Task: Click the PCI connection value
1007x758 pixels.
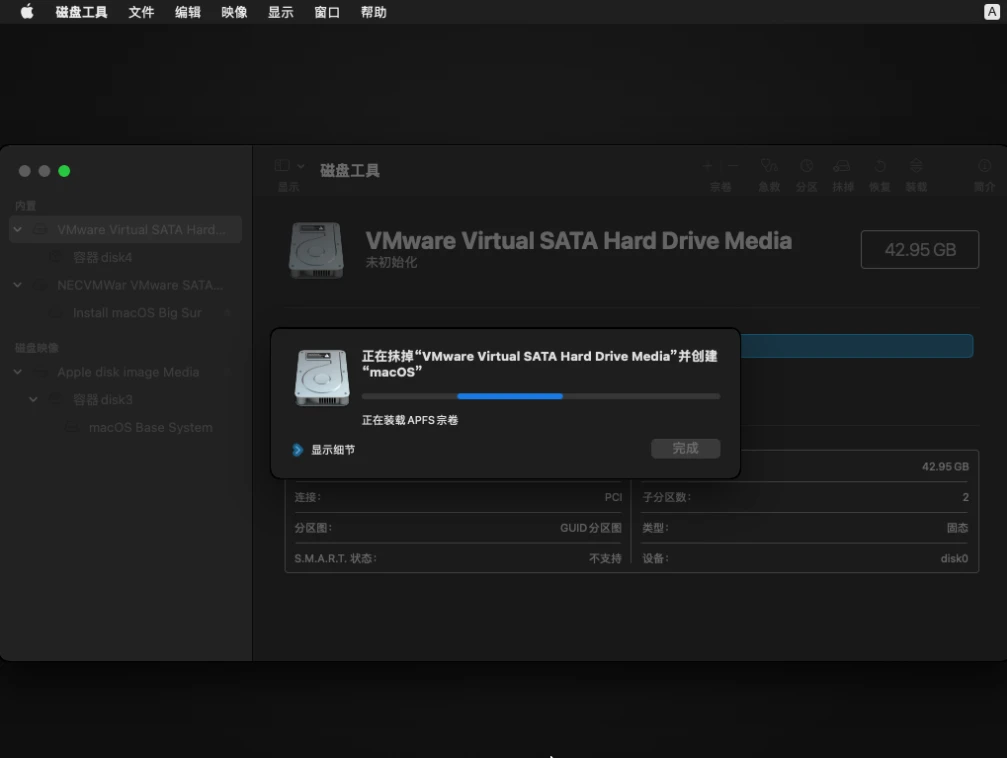Action: 613,497
